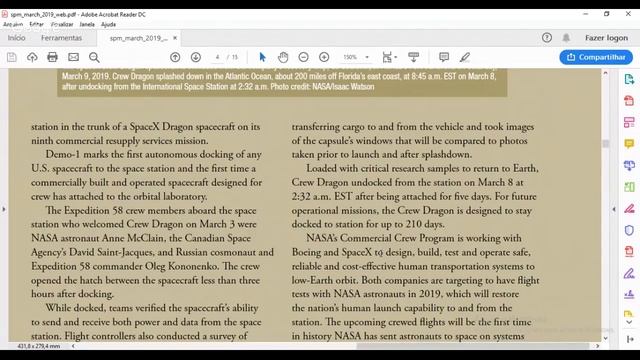
Task: Open Export PDF tool in sidebar
Action: pyautogui.click(x=629, y=79)
